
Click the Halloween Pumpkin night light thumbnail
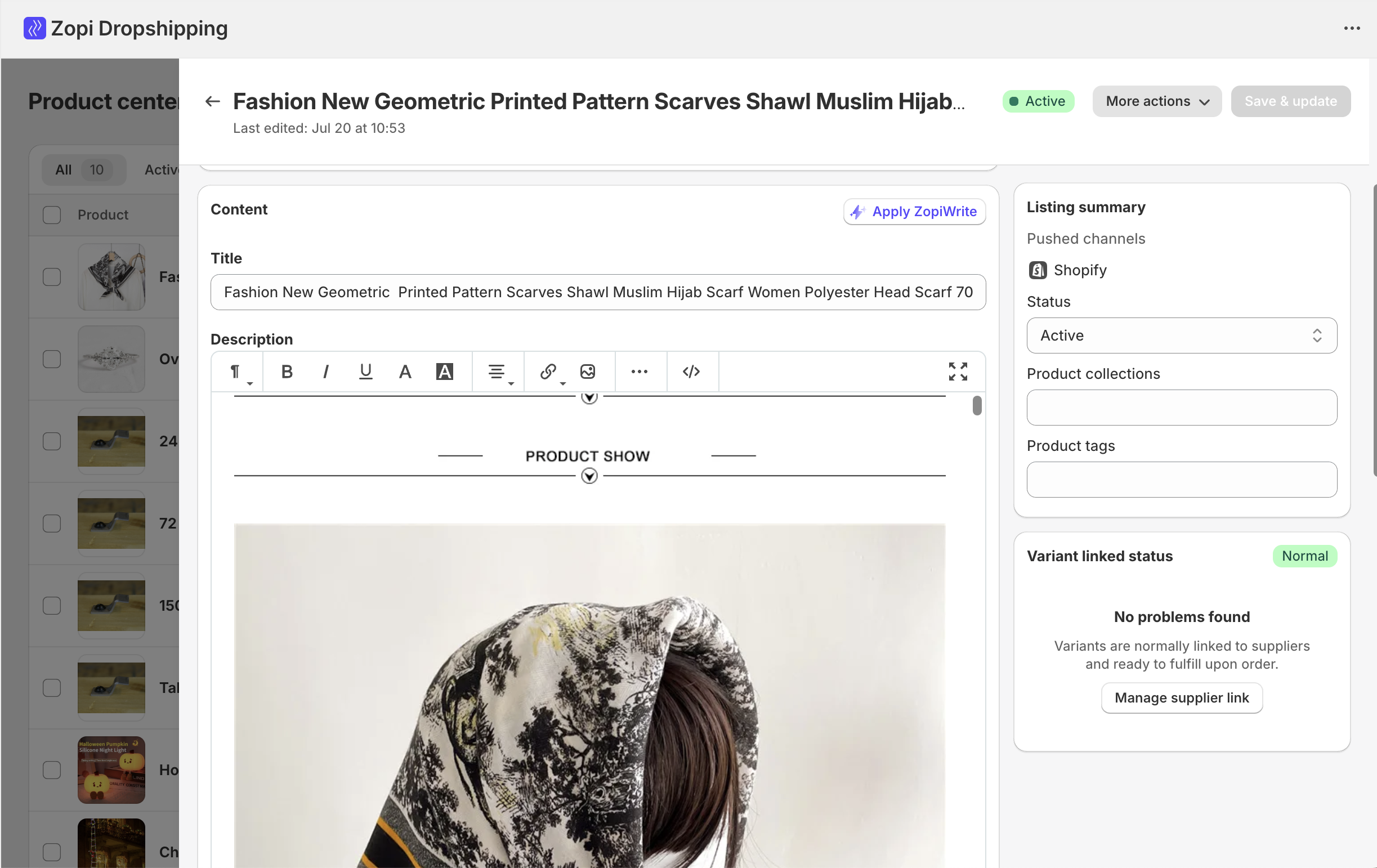pyautogui.click(x=111, y=770)
